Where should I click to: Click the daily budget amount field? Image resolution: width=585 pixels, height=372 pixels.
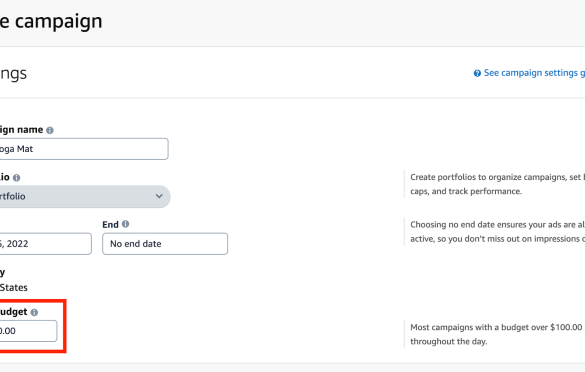28,331
